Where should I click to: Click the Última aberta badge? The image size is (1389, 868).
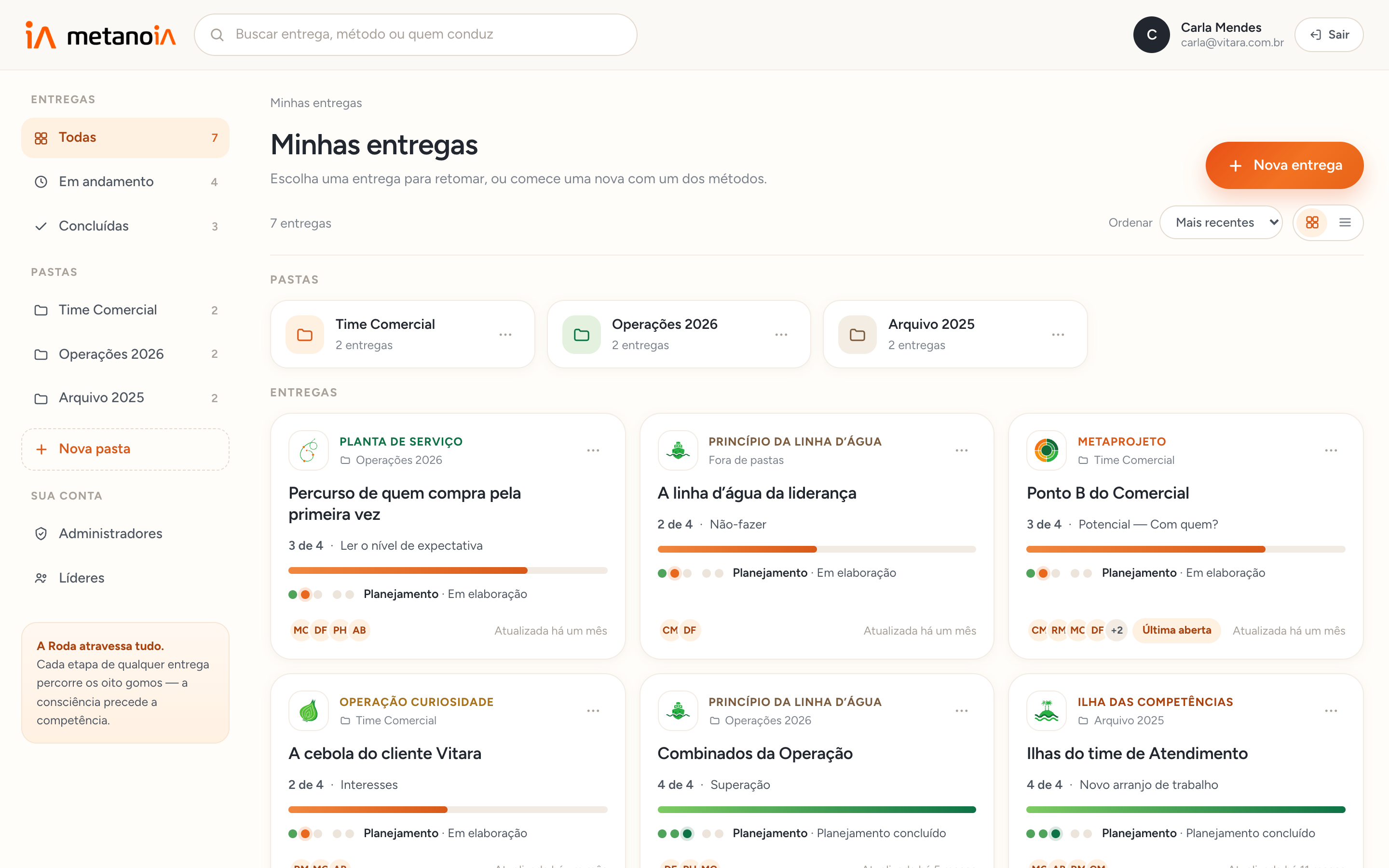[x=1177, y=630]
